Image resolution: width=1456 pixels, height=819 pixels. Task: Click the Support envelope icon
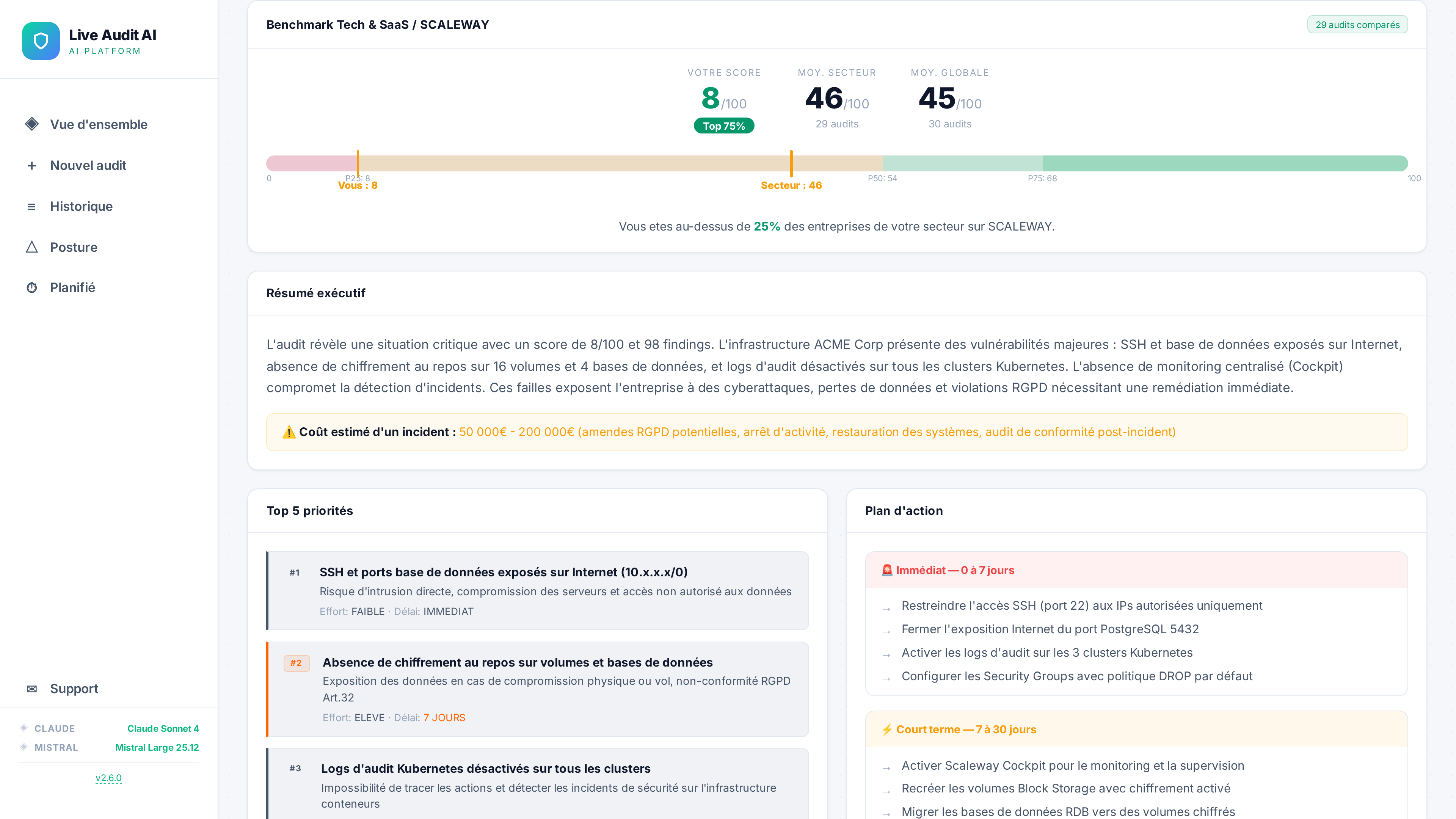point(31,689)
